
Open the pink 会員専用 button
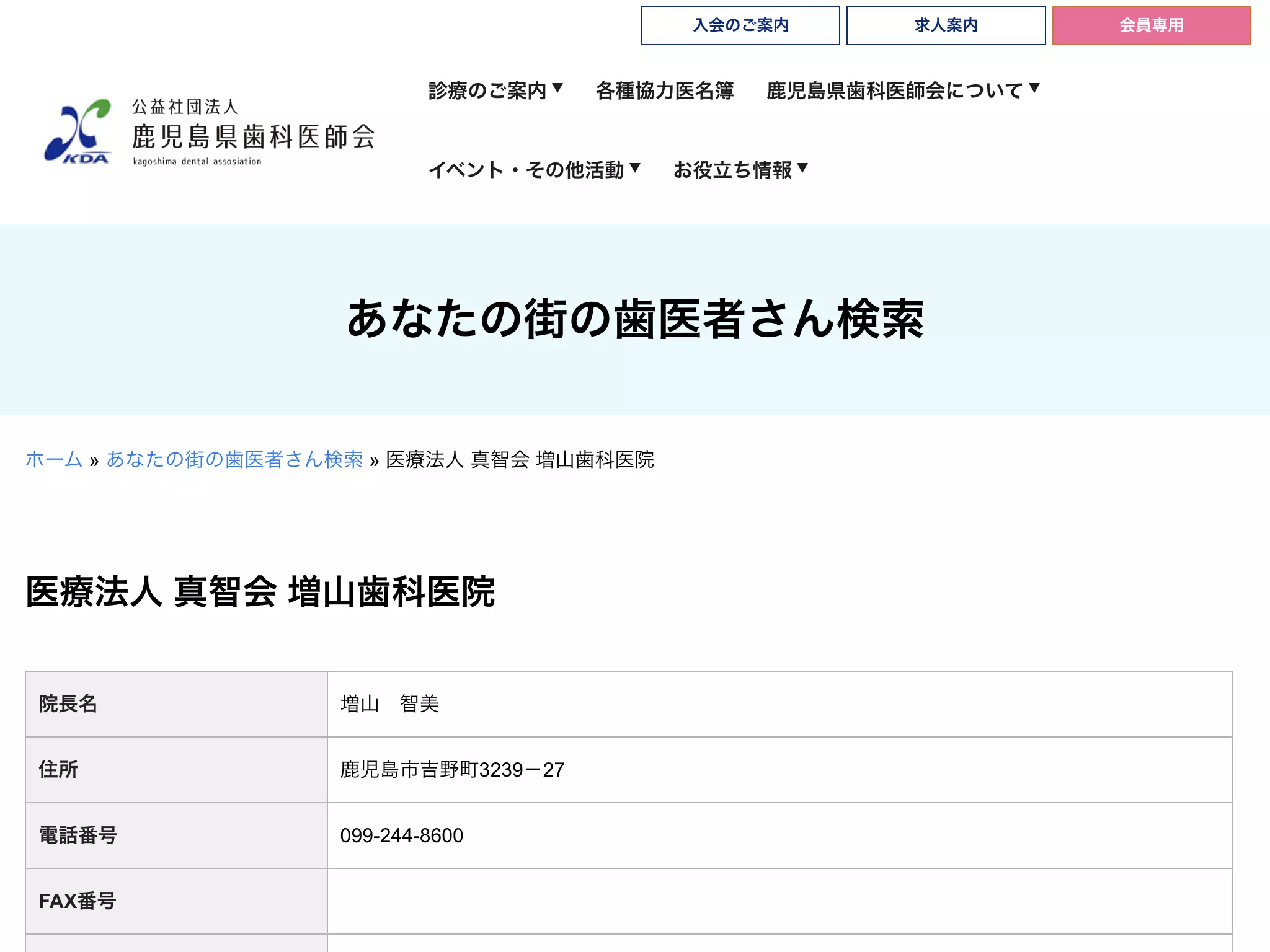[x=1152, y=25]
